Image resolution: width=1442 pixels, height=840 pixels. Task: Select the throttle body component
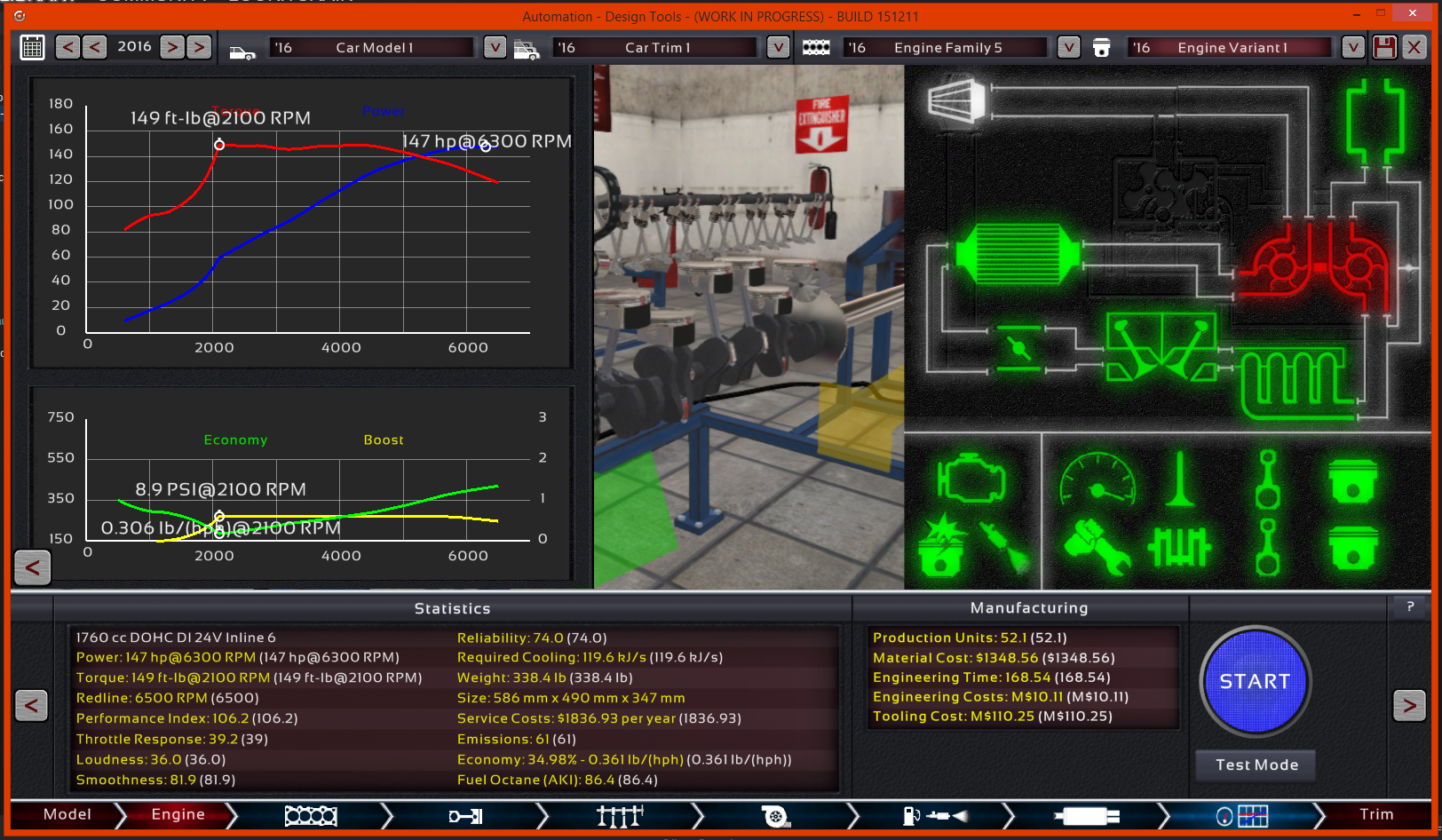[x=1018, y=348]
